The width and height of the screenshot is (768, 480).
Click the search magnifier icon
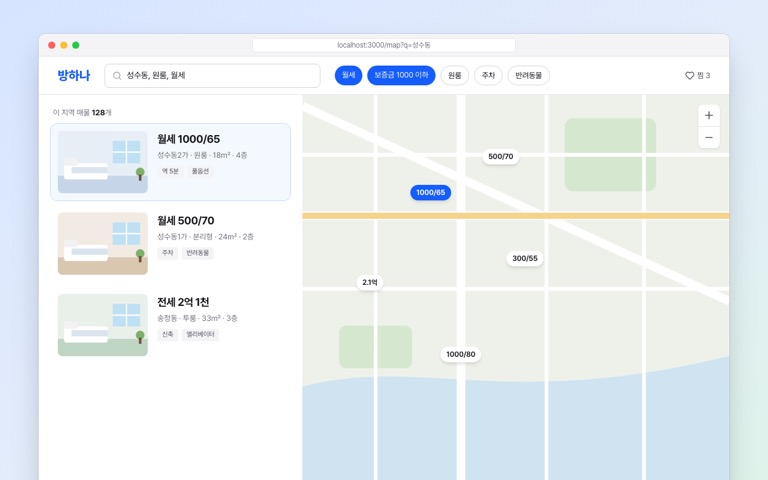117,75
